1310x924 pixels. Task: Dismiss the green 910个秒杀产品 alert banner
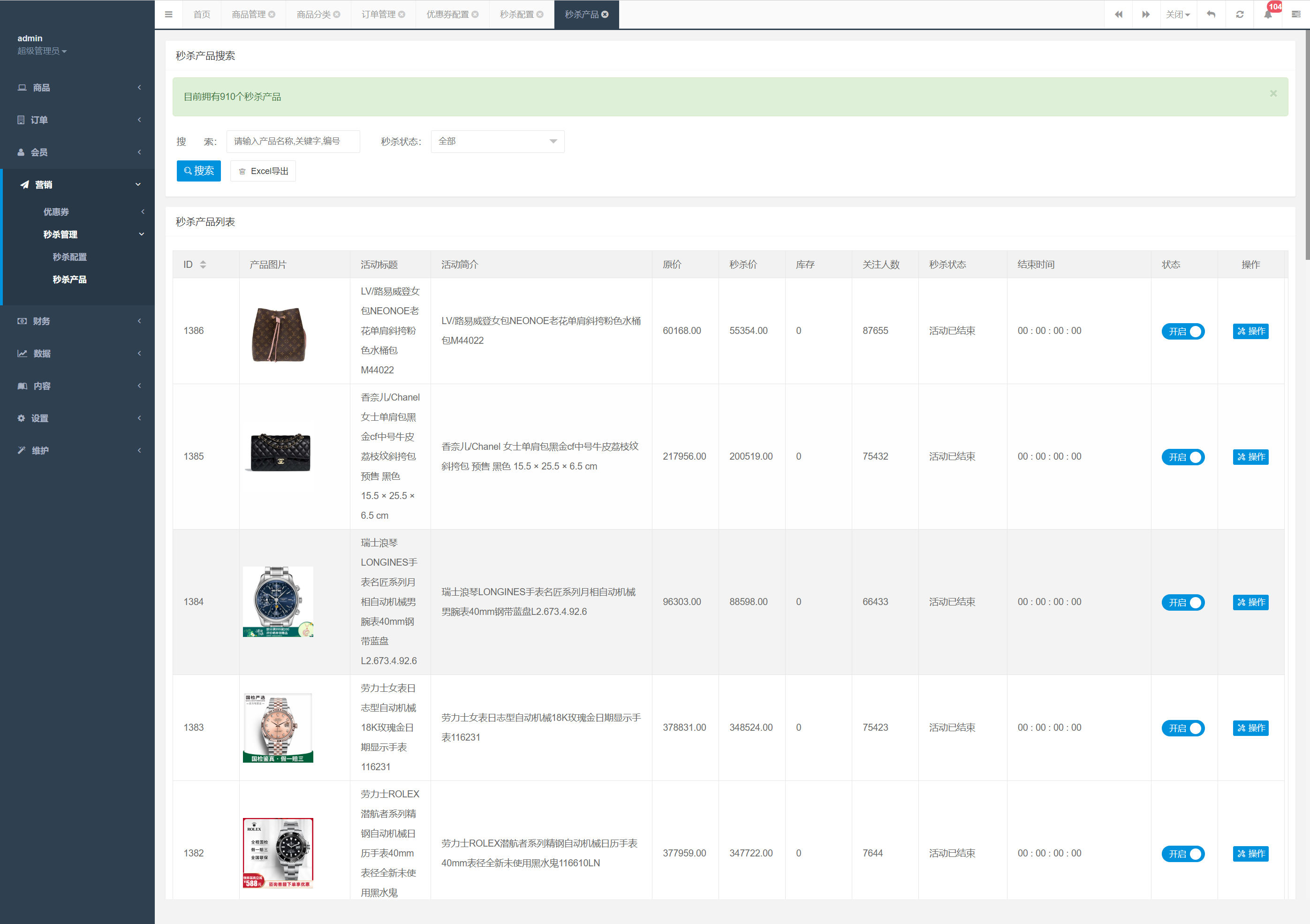click(x=1273, y=93)
